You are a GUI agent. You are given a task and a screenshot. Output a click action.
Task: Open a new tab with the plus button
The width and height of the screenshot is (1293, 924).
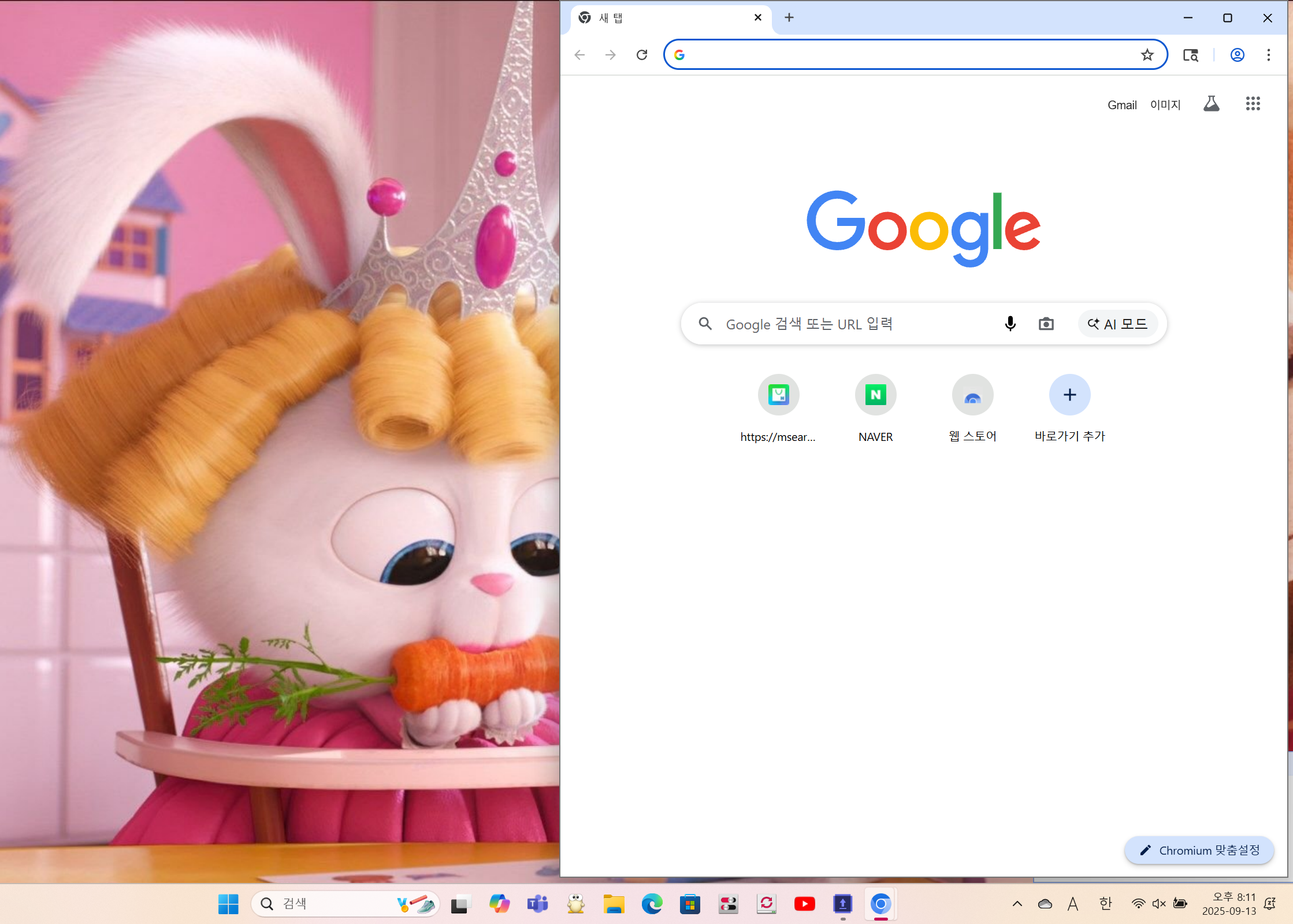pos(789,17)
